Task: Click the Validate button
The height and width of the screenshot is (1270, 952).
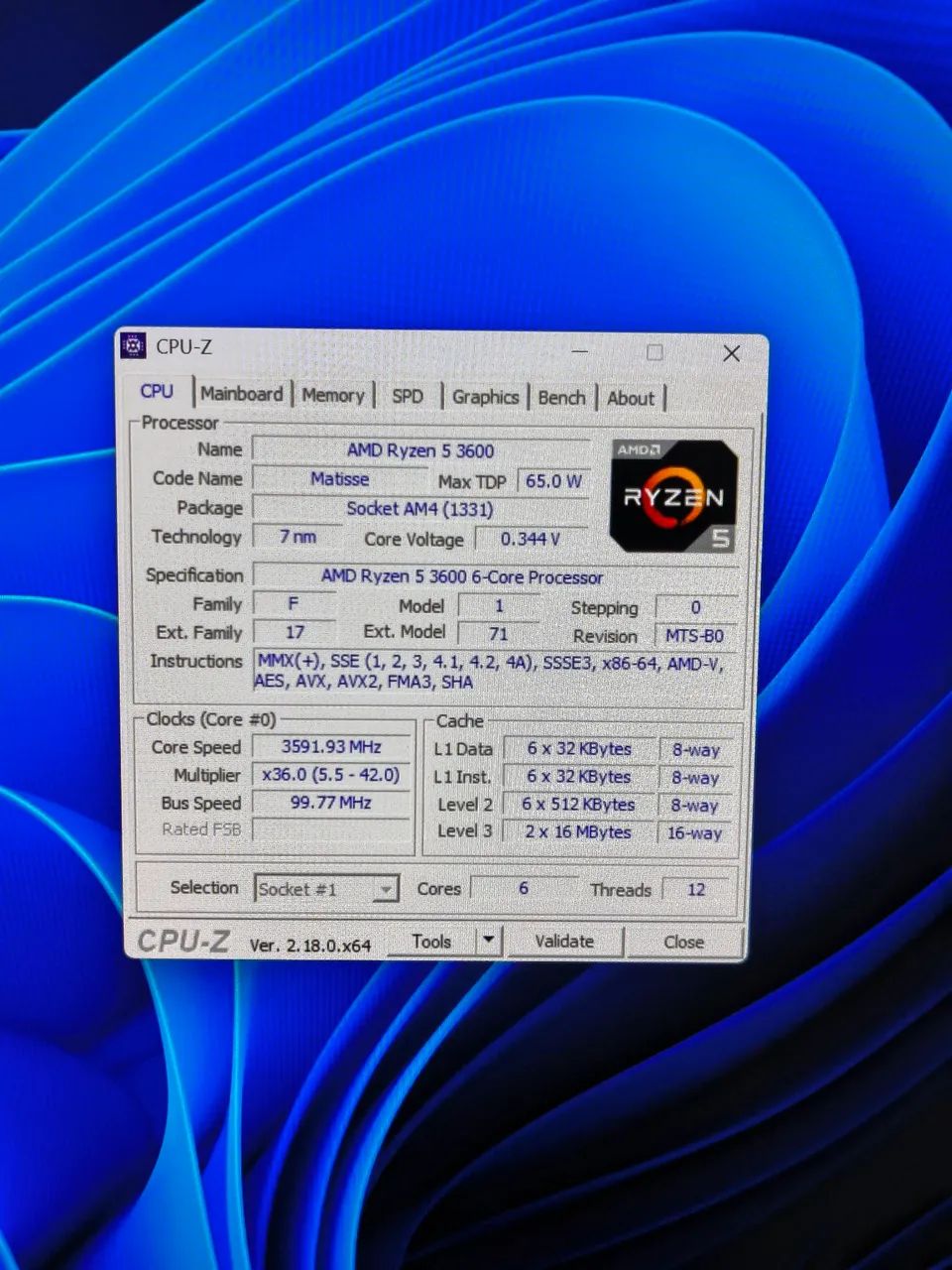Action: (564, 941)
